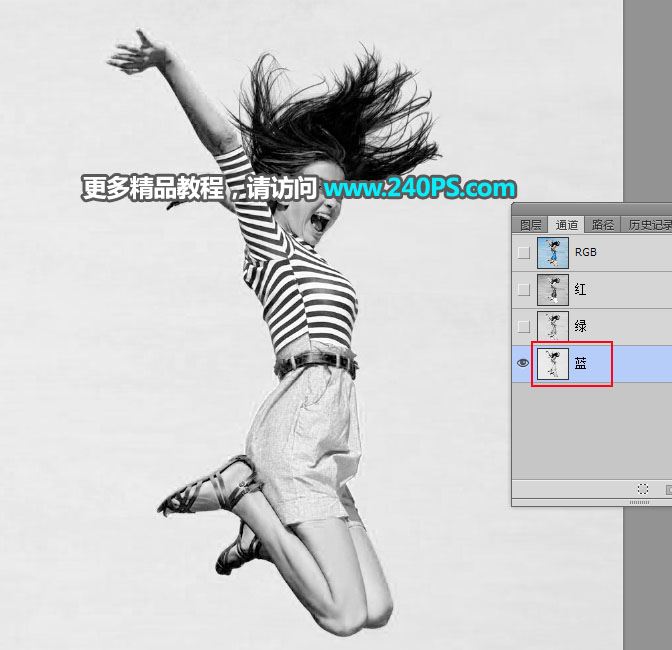This screenshot has width=672, height=650.
Task: Enable visibility of the 绿 (Green) channel
Action: 523,326
